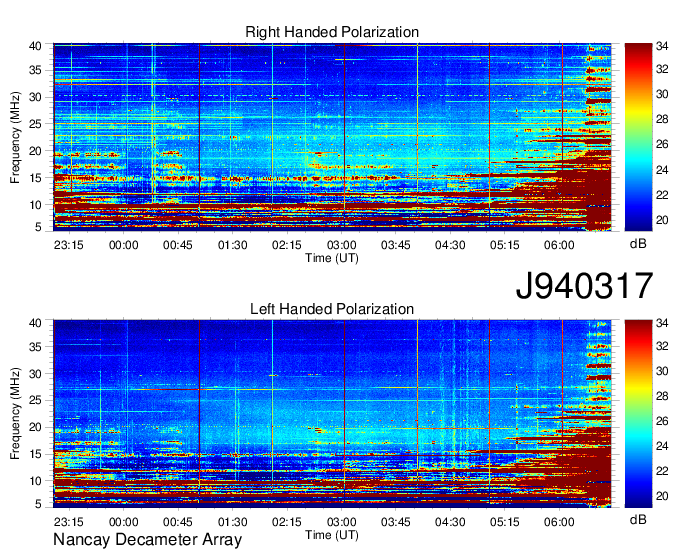
Task: Click the '30' dB value on Left Handed colorbar
Action: [x=662, y=371]
